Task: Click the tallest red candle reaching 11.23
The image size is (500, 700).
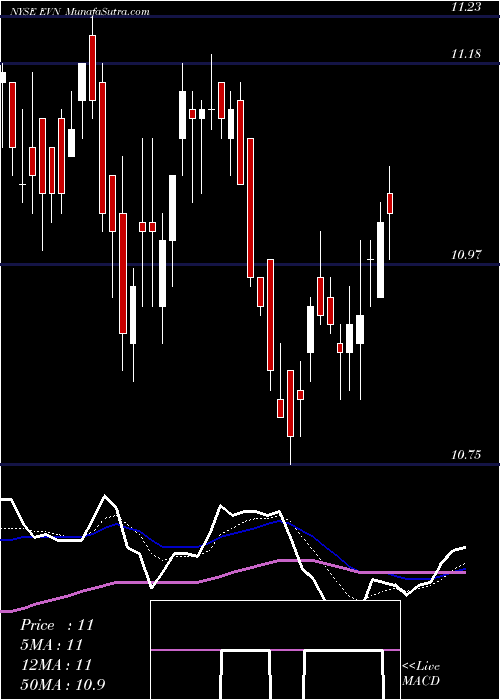Action: (92, 68)
